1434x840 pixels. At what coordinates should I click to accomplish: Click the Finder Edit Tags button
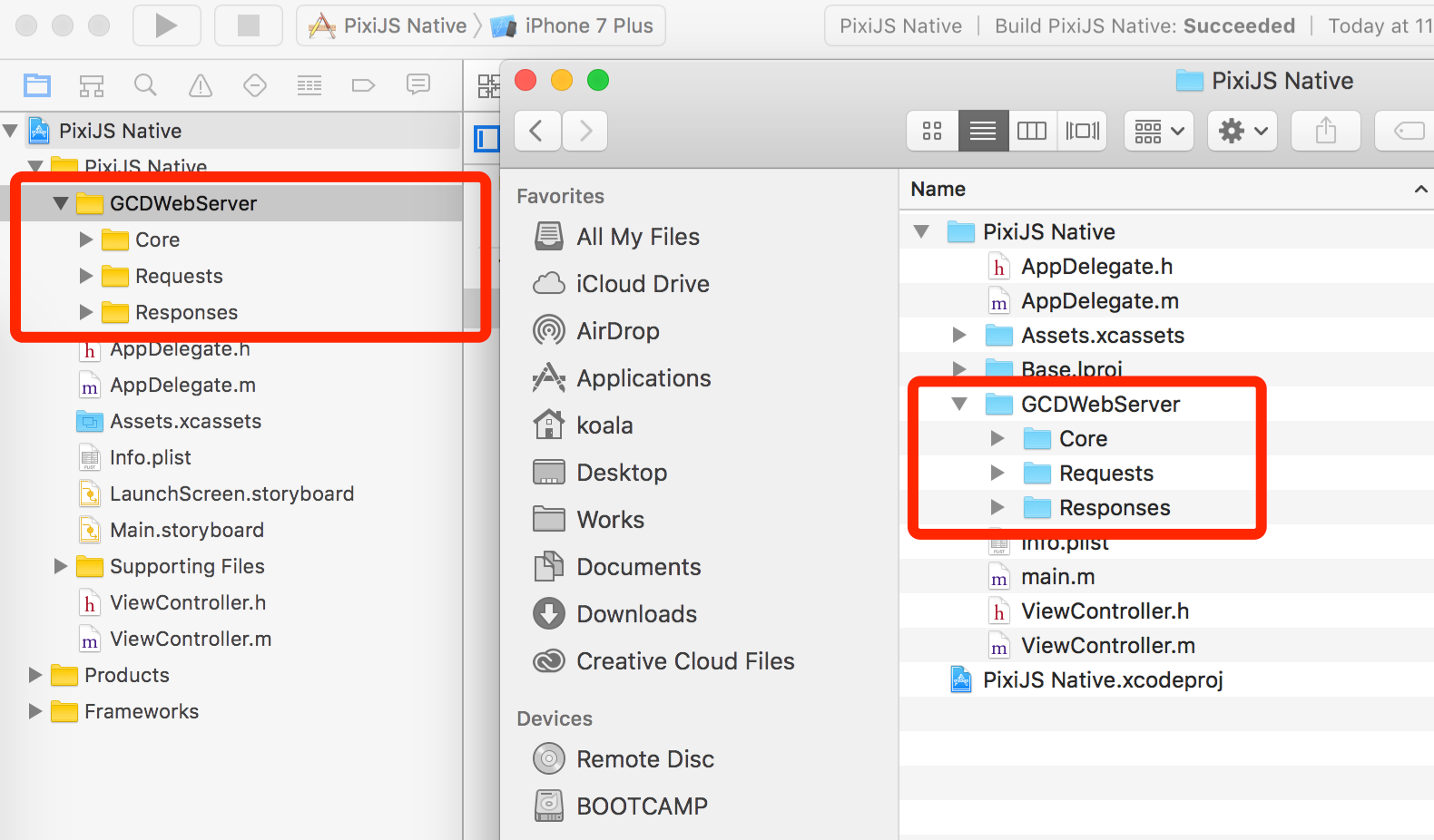click(1407, 132)
